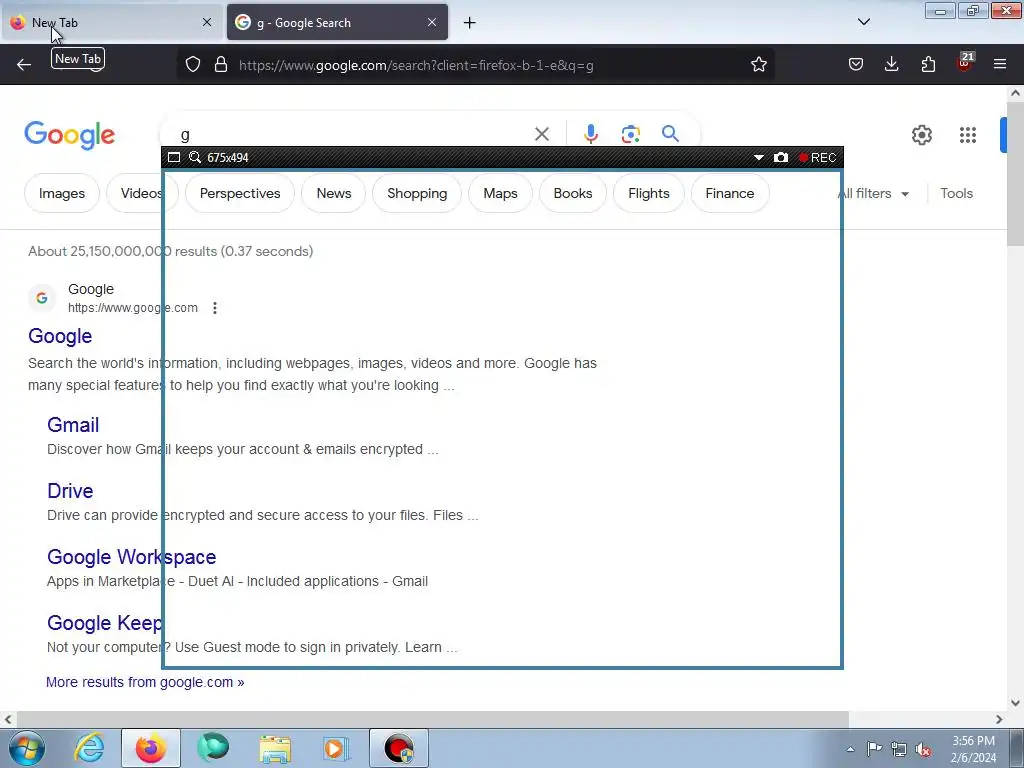Click the uBlock extension icon with badge 21
Viewport: 1024px width, 768px height.
coord(965,63)
